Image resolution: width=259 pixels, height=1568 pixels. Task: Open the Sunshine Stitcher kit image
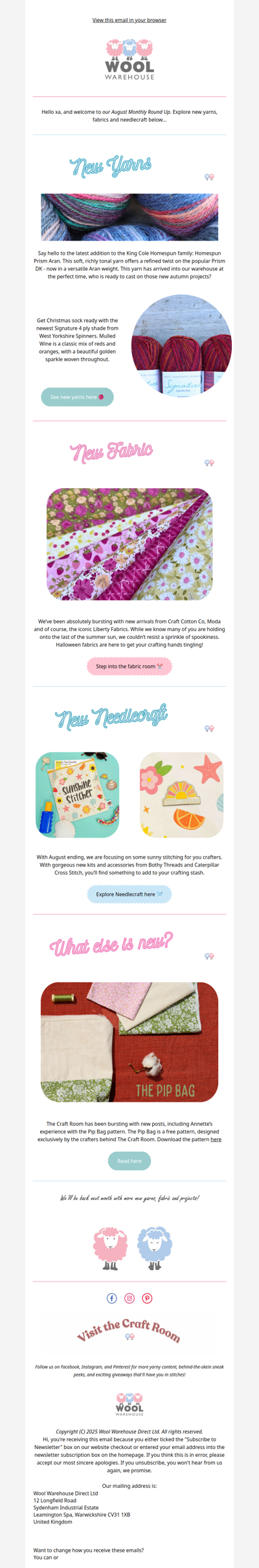77,795
